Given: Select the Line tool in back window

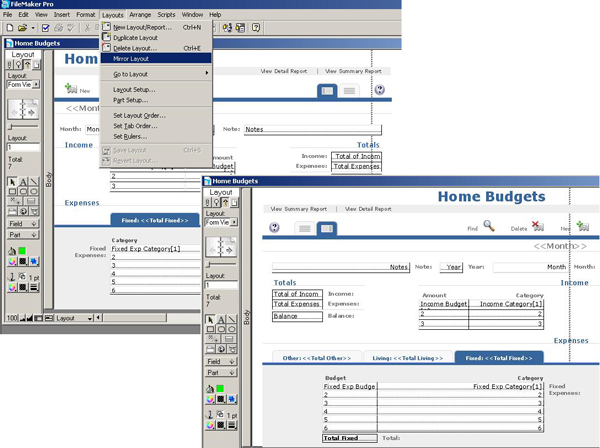Looking at the screenshot, I should pyautogui.click(x=34, y=182).
